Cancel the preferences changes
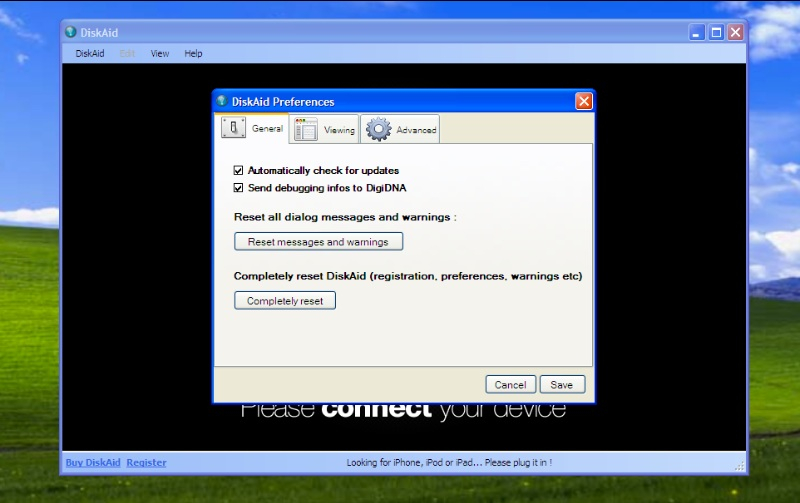 tap(510, 385)
